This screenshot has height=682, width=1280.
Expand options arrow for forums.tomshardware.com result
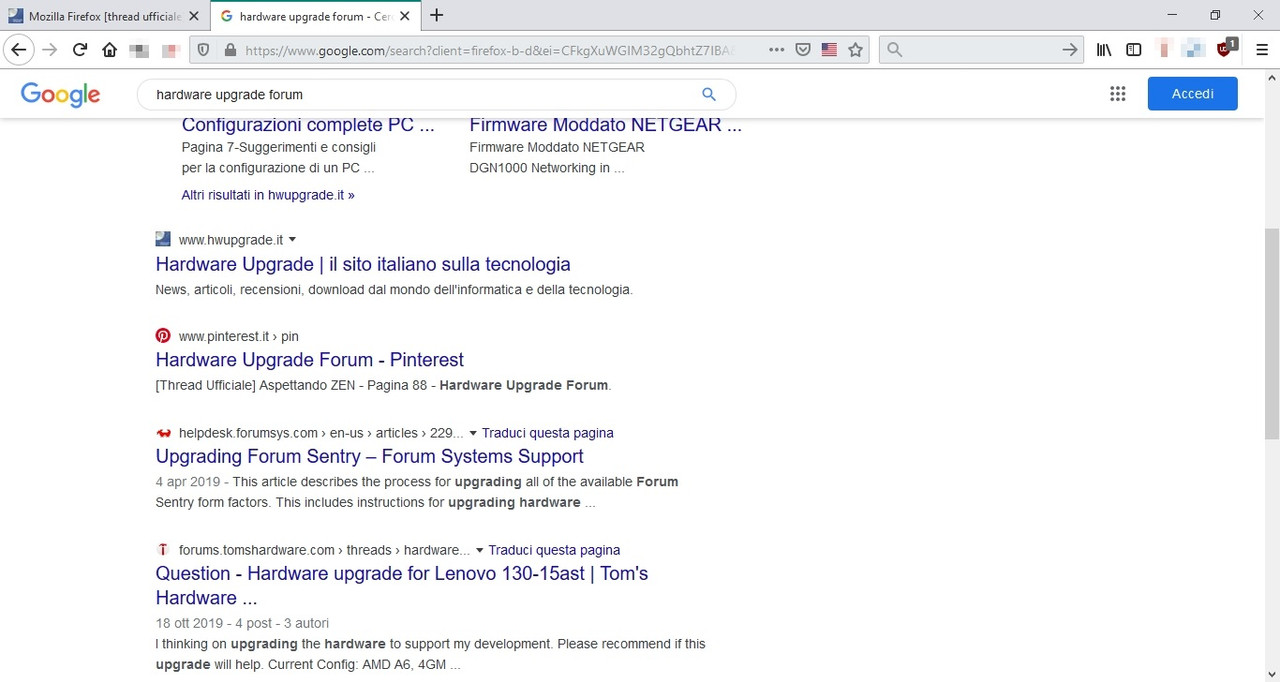click(479, 550)
